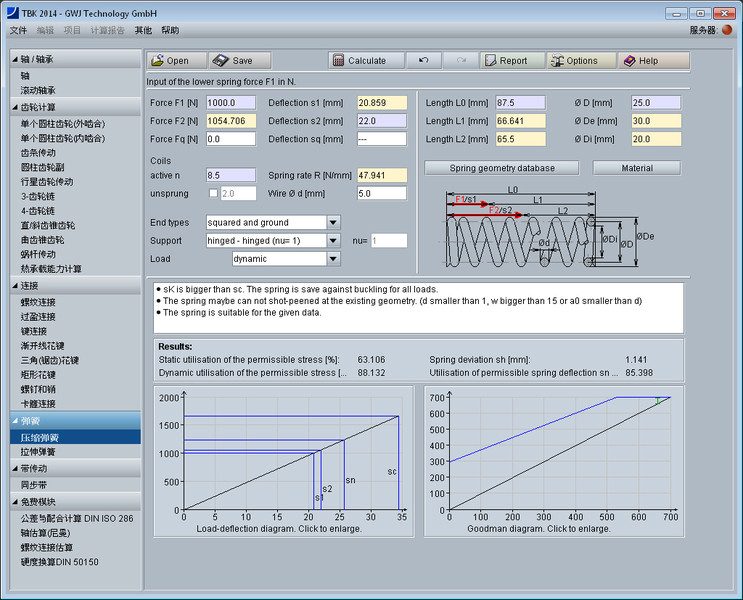Undo the last change
This screenshot has width=743, height=600.
click(424, 61)
